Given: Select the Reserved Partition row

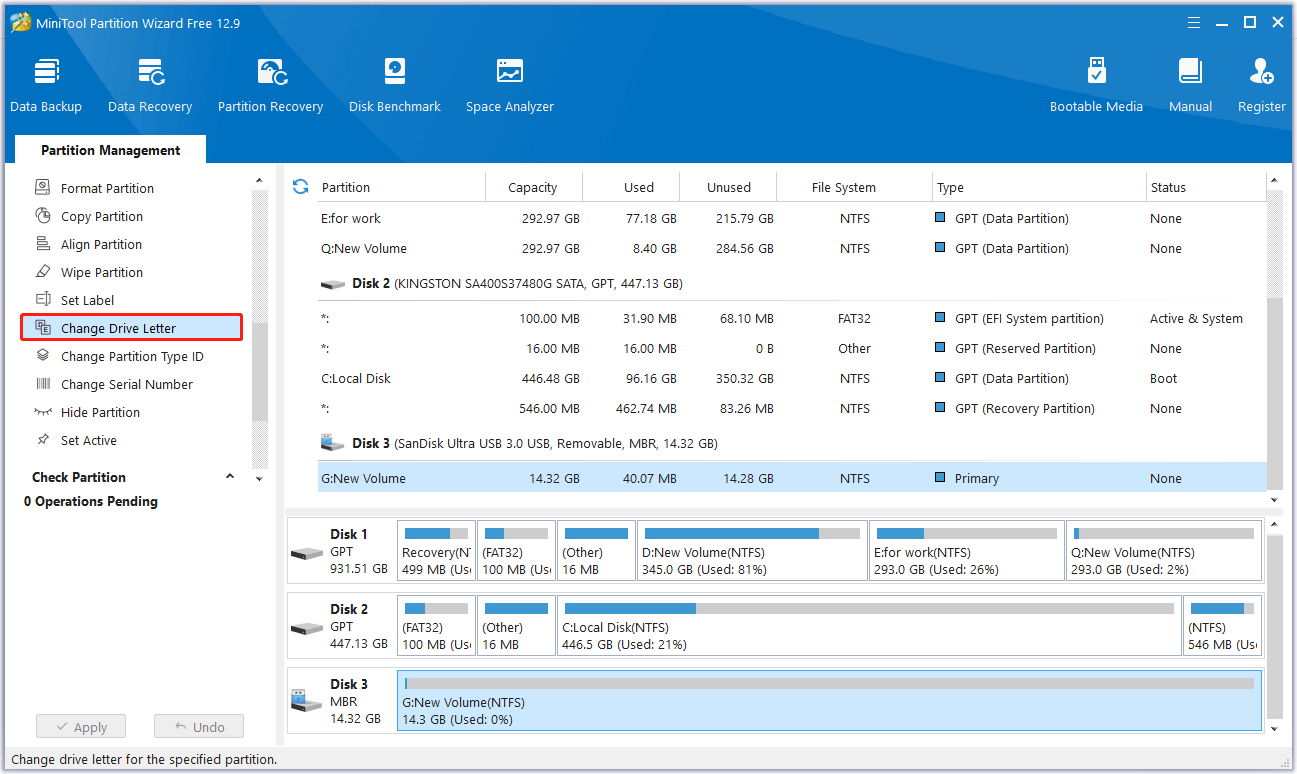Looking at the screenshot, I should [792, 348].
